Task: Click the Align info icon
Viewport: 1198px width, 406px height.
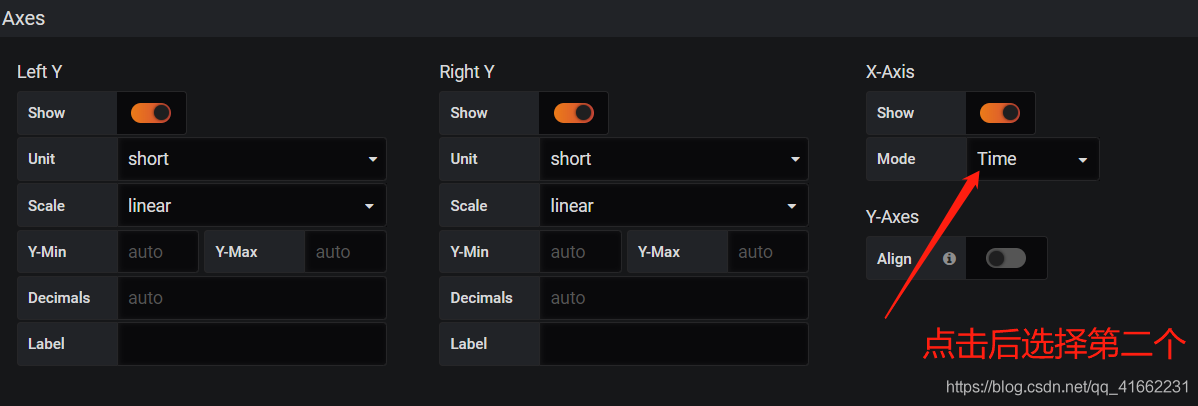Action: [949, 258]
